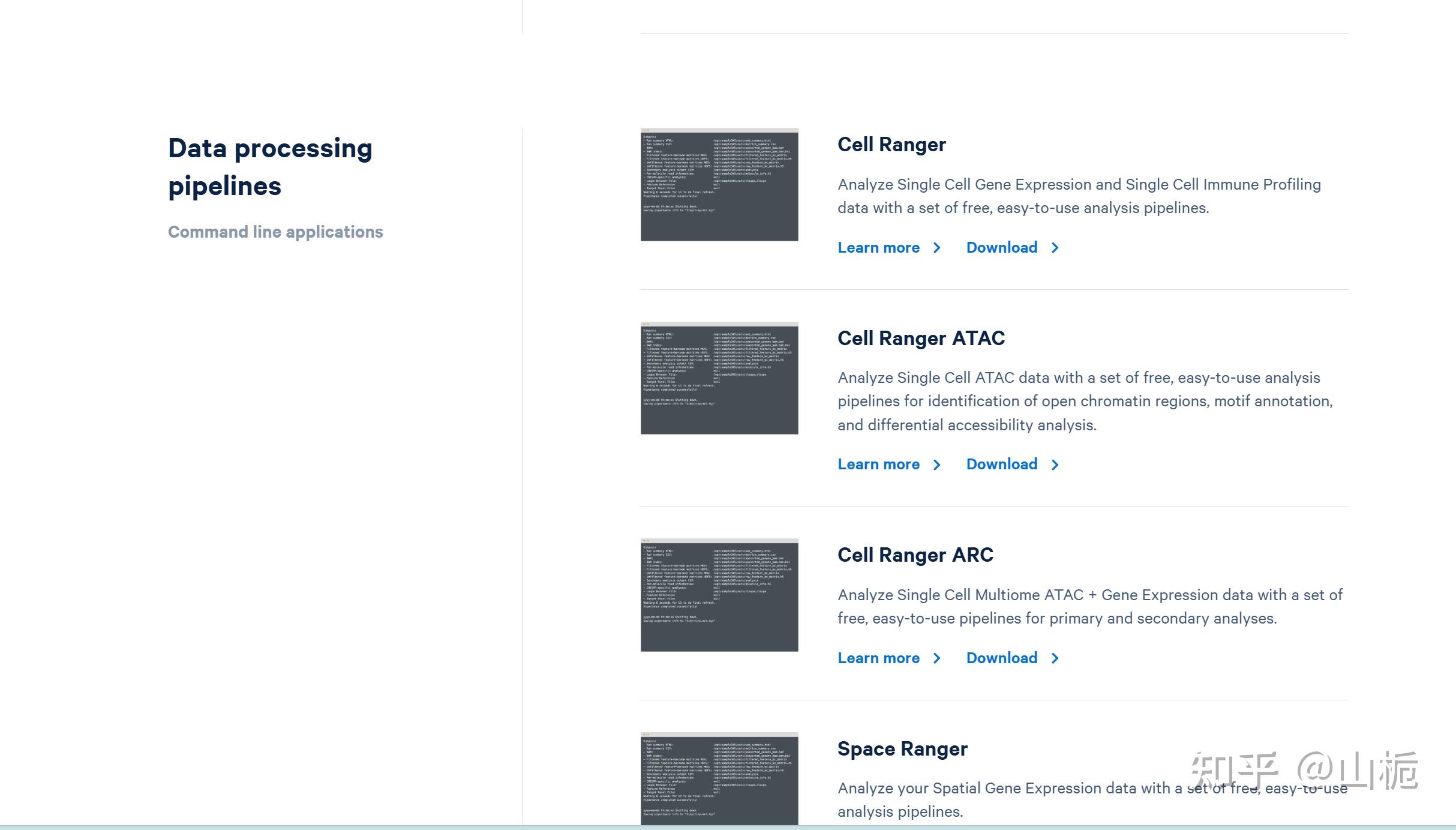
Task: Click the Cell Ranger terminal thumbnail
Action: tap(719, 184)
